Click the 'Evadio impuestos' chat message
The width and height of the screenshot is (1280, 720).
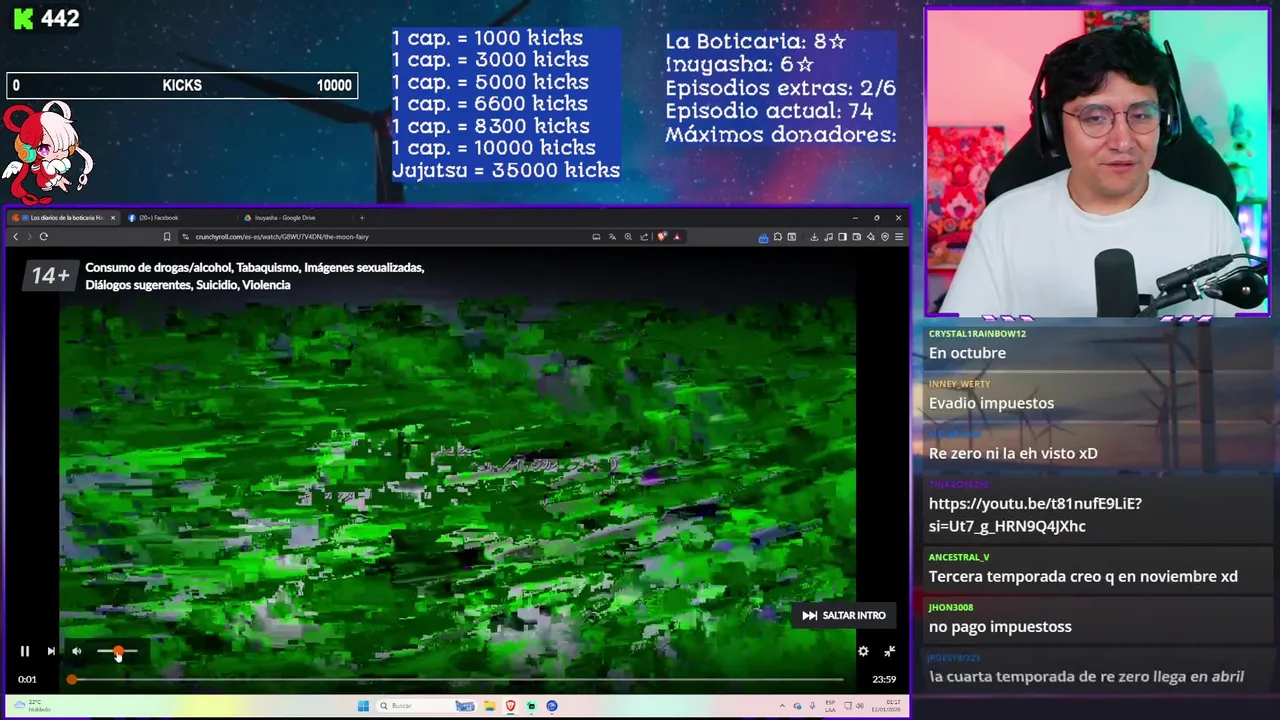pos(991,403)
